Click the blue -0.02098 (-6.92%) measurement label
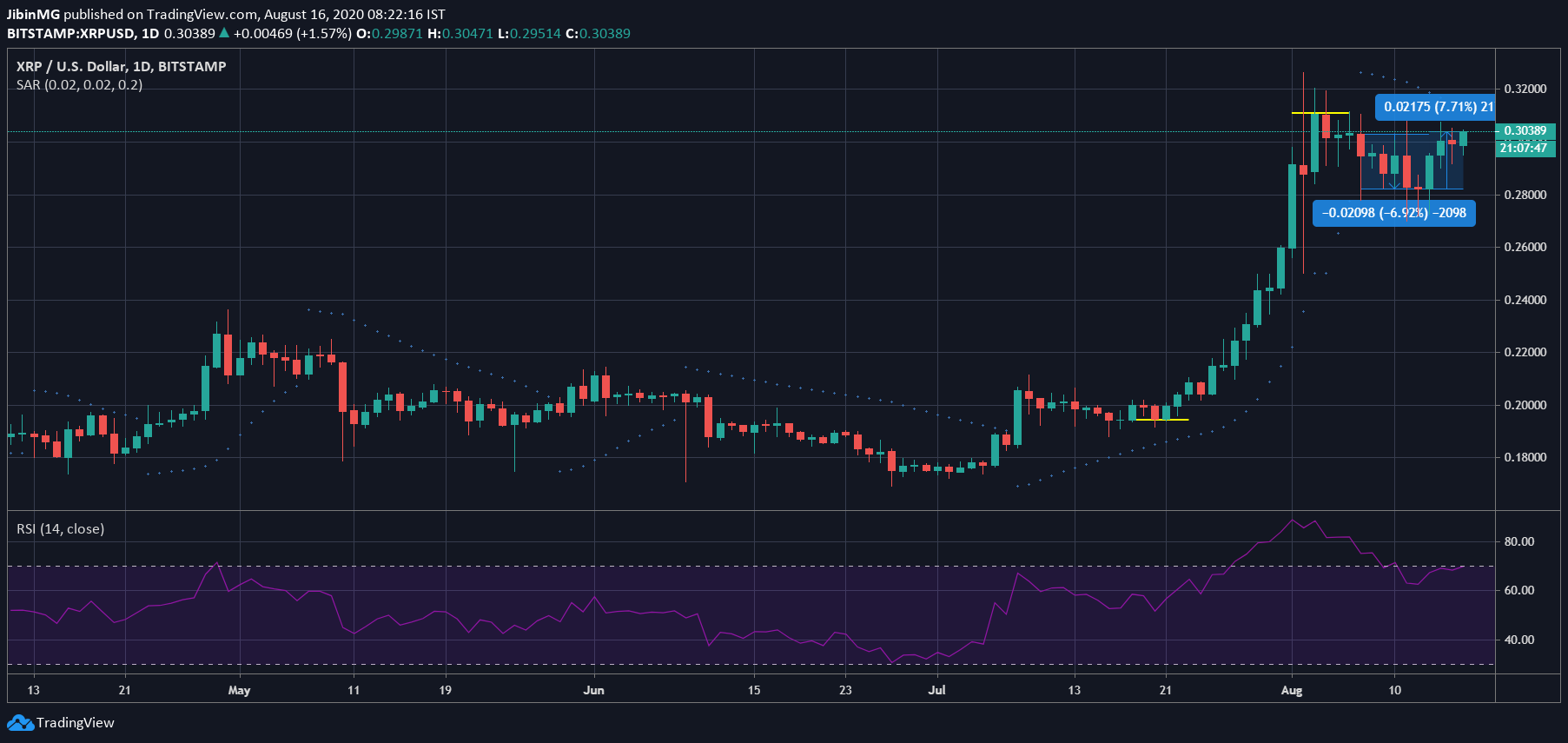Viewport: 1568px width, 743px height. point(1393,213)
